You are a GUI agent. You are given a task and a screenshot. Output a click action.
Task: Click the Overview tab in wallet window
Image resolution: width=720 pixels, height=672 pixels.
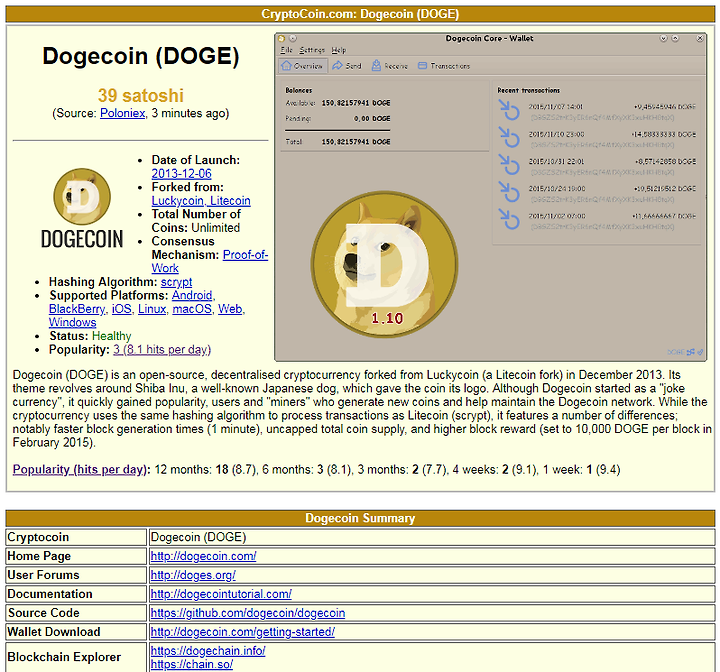303,66
